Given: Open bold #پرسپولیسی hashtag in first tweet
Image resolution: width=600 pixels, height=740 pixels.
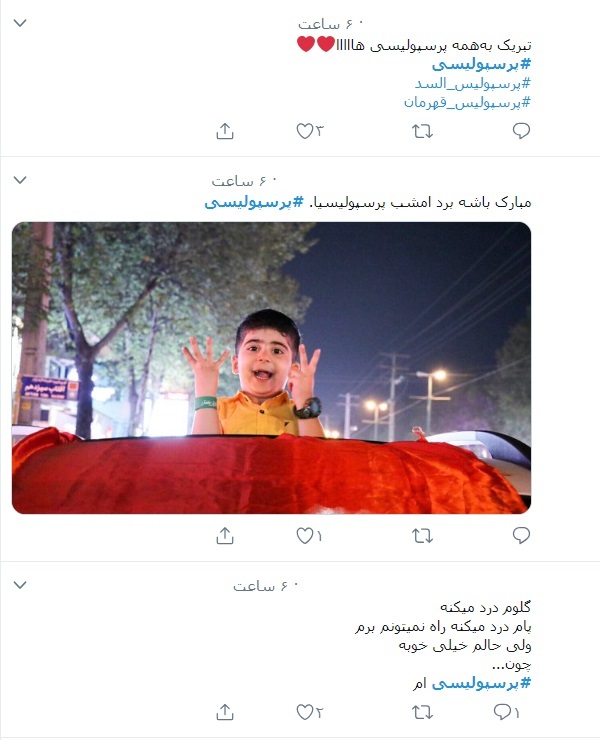Looking at the screenshot, I should point(481,64).
